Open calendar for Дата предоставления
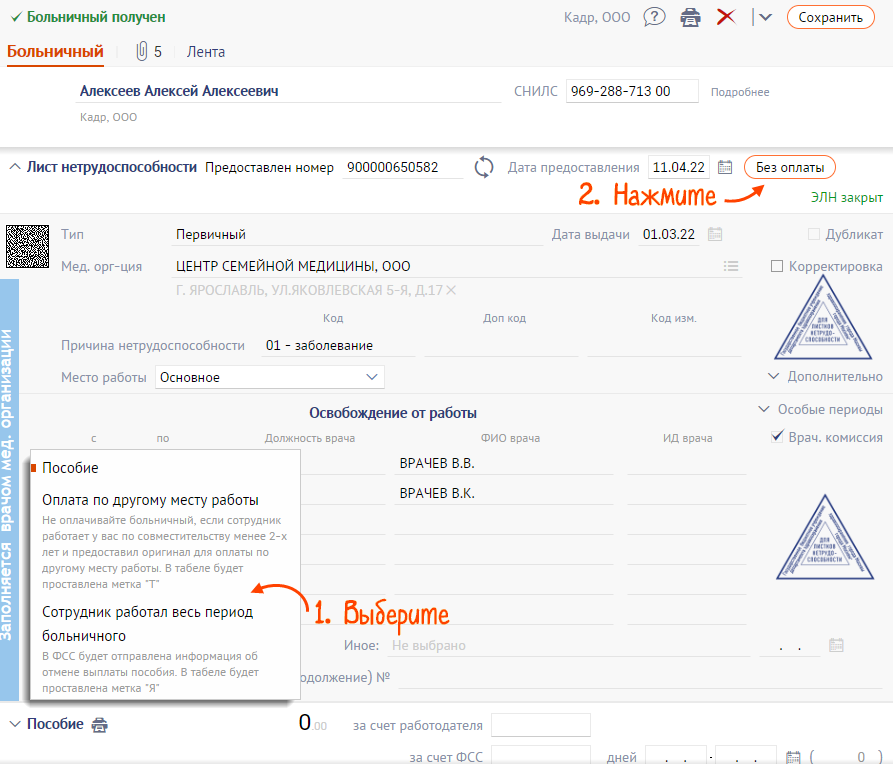 726,167
